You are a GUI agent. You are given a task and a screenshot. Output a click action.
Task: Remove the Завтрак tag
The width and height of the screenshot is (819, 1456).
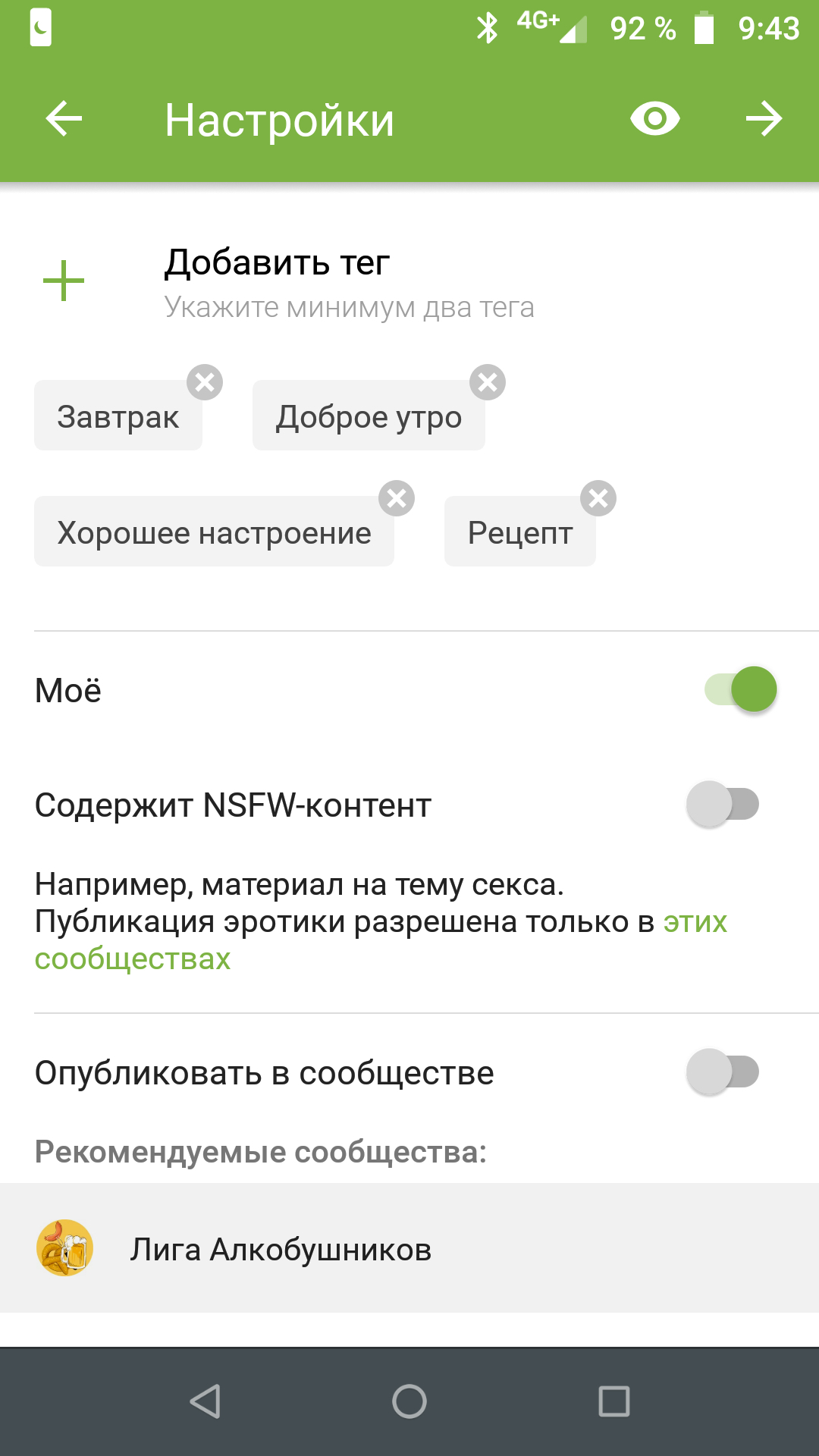(205, 382)
